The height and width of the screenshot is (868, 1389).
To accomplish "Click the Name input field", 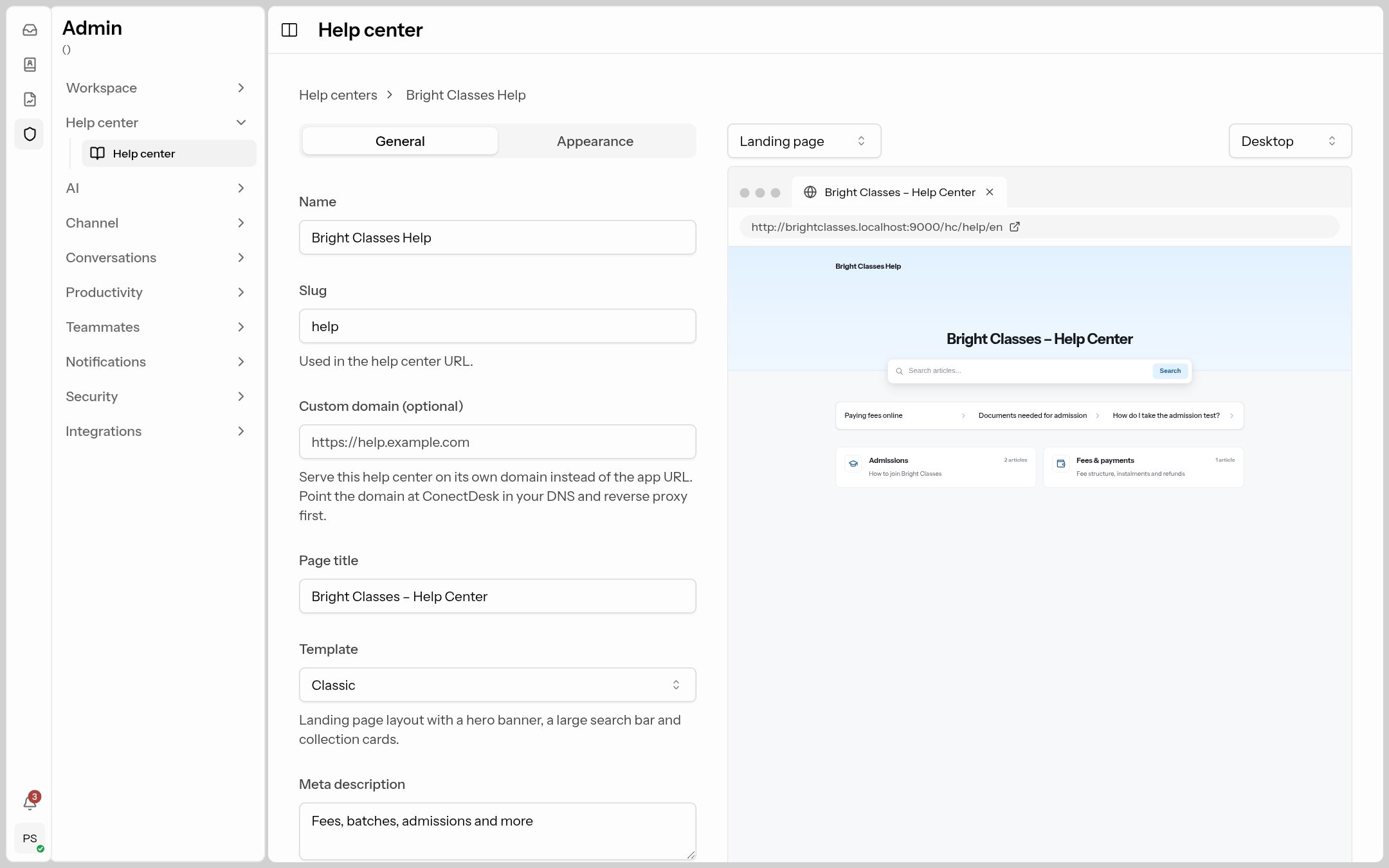I will pos(497,238).
